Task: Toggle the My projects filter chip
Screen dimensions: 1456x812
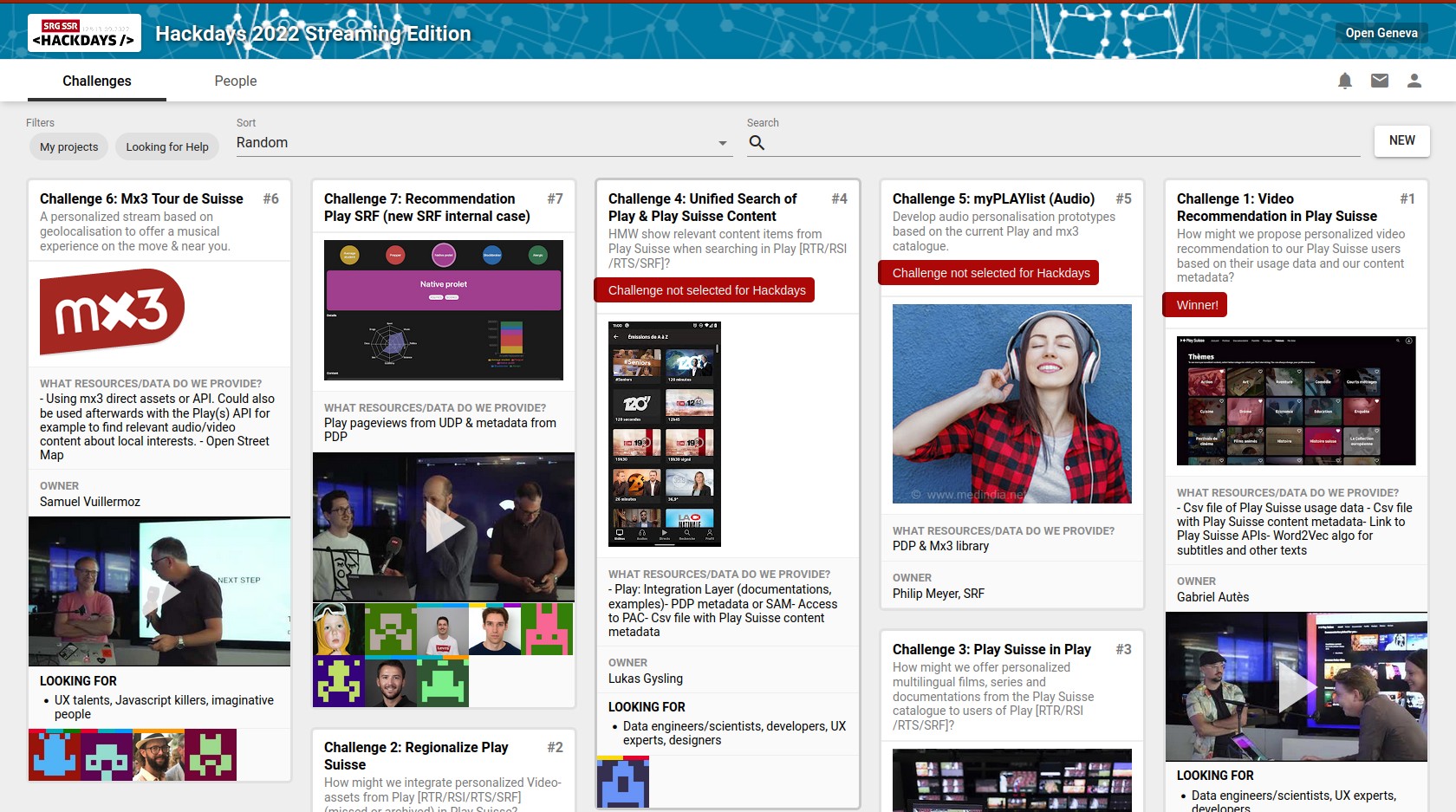Action: 69,146
